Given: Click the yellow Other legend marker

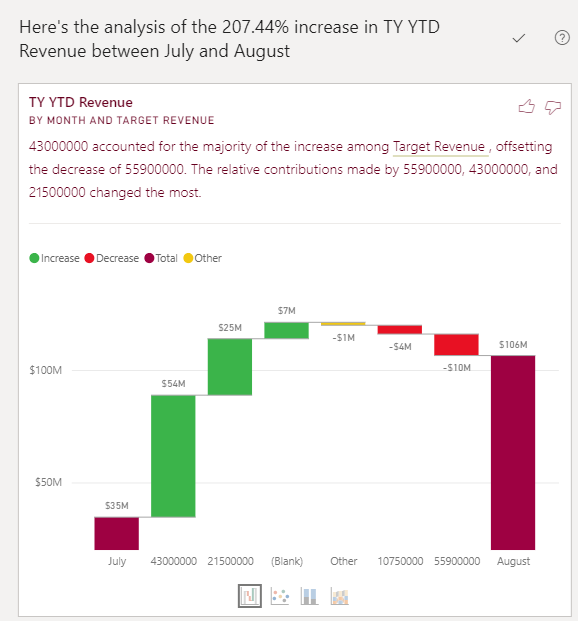Looking at the screenshot, I should click(188, 258).
